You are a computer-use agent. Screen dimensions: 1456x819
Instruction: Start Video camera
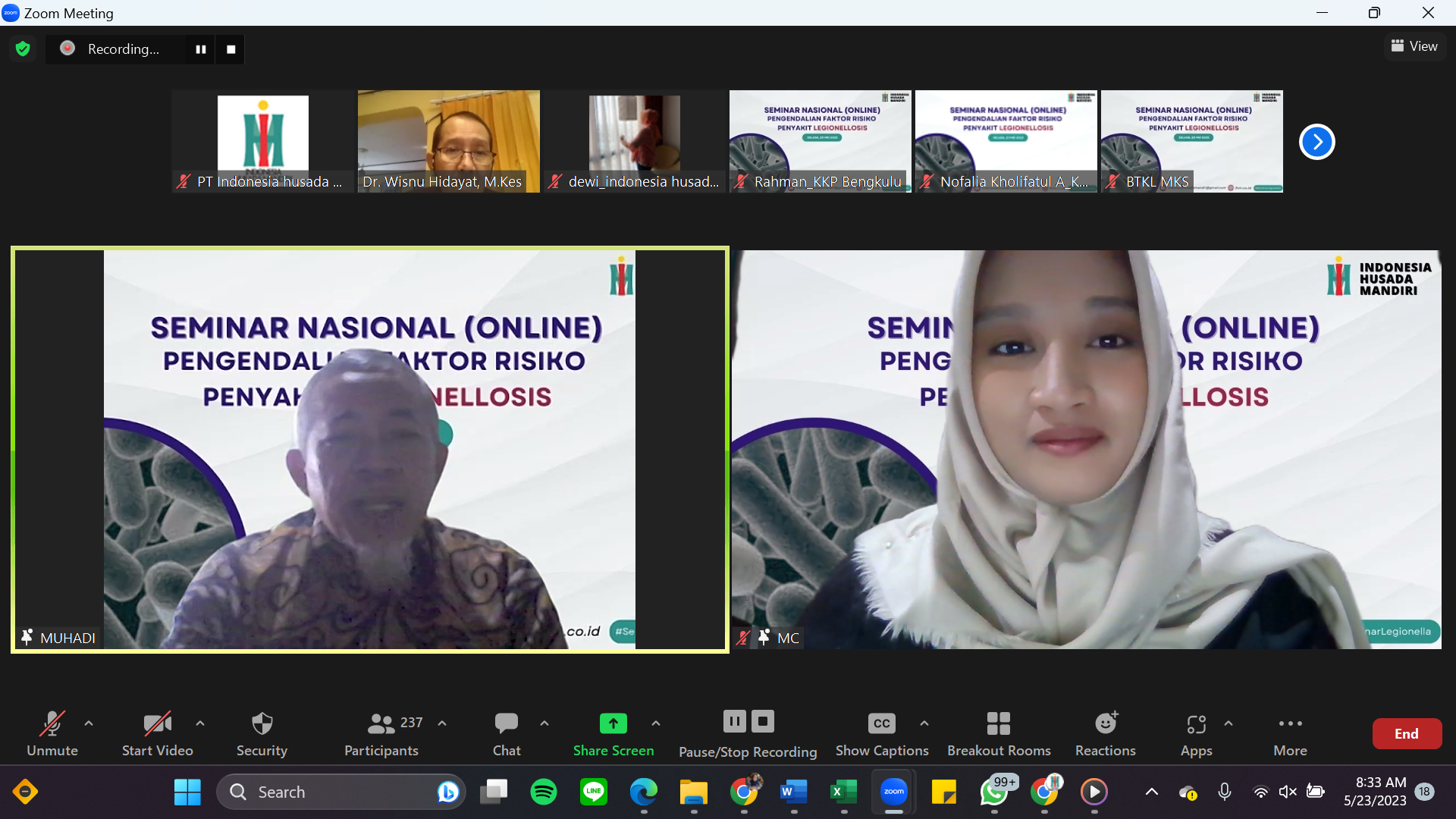tap(158, 734)
